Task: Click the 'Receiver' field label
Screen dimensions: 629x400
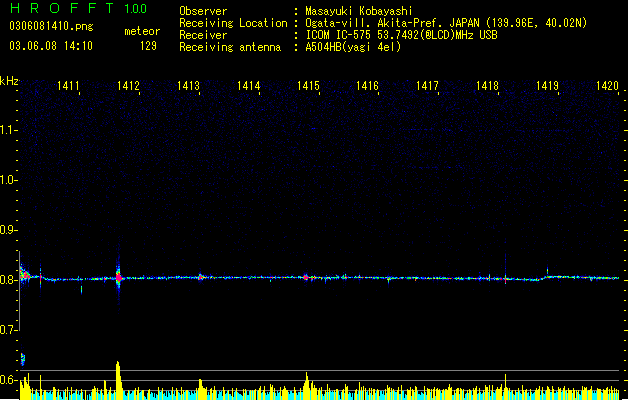Action: click(203, 35)
